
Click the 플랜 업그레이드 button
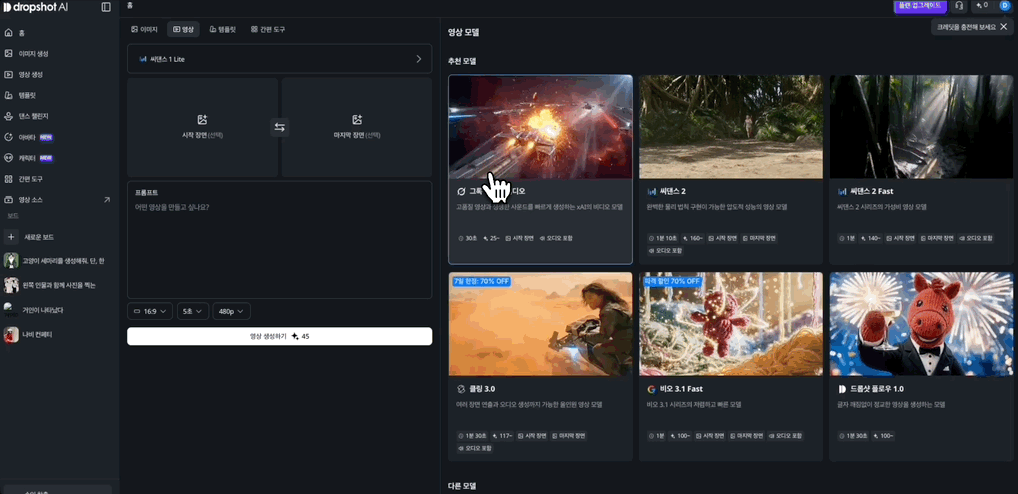[x=919, y=6]
